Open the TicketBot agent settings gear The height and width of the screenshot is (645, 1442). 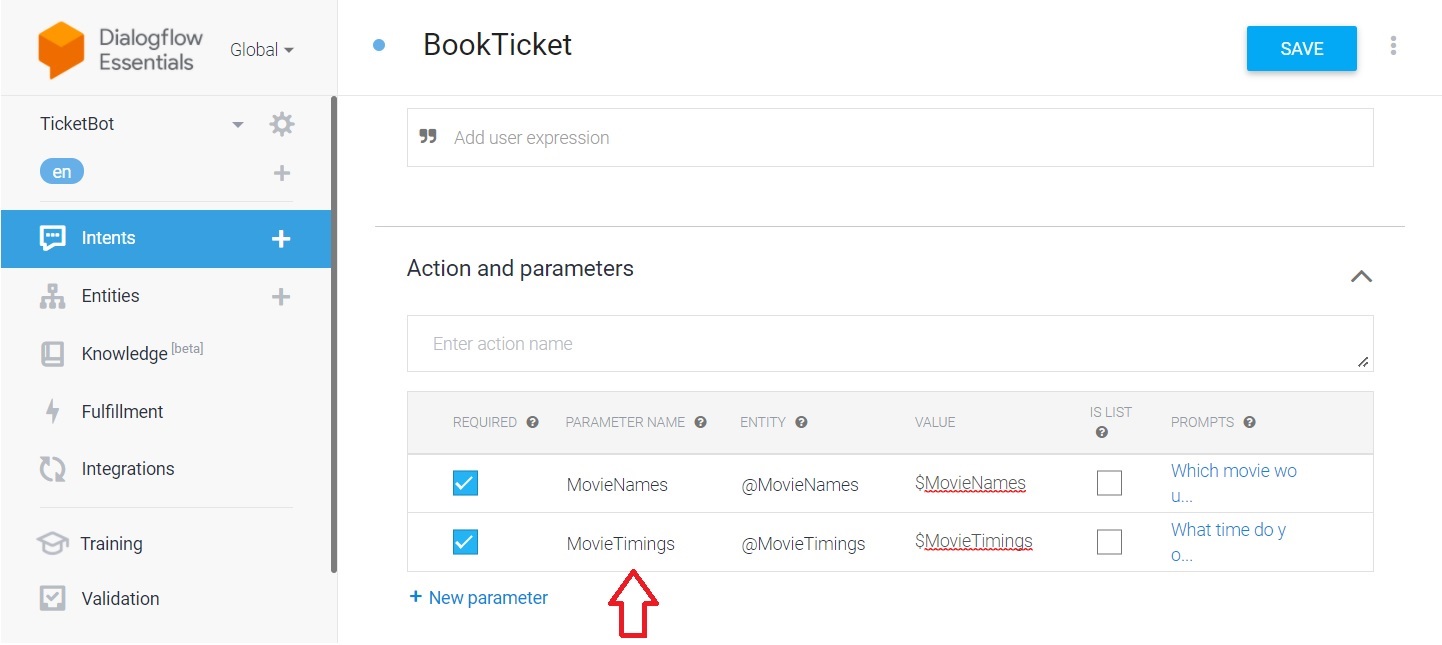pyautogui.click(x=281, y=123)
